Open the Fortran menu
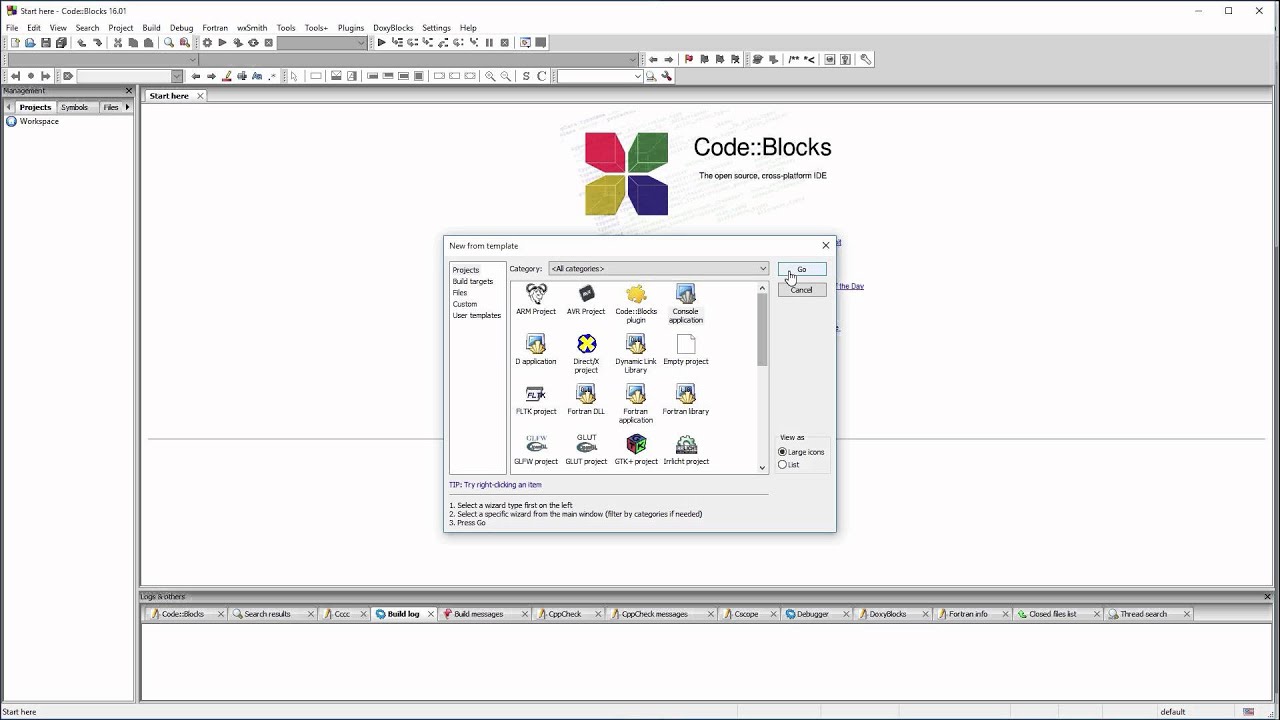This screenshot has width=1280, height=720. (215, 28)
